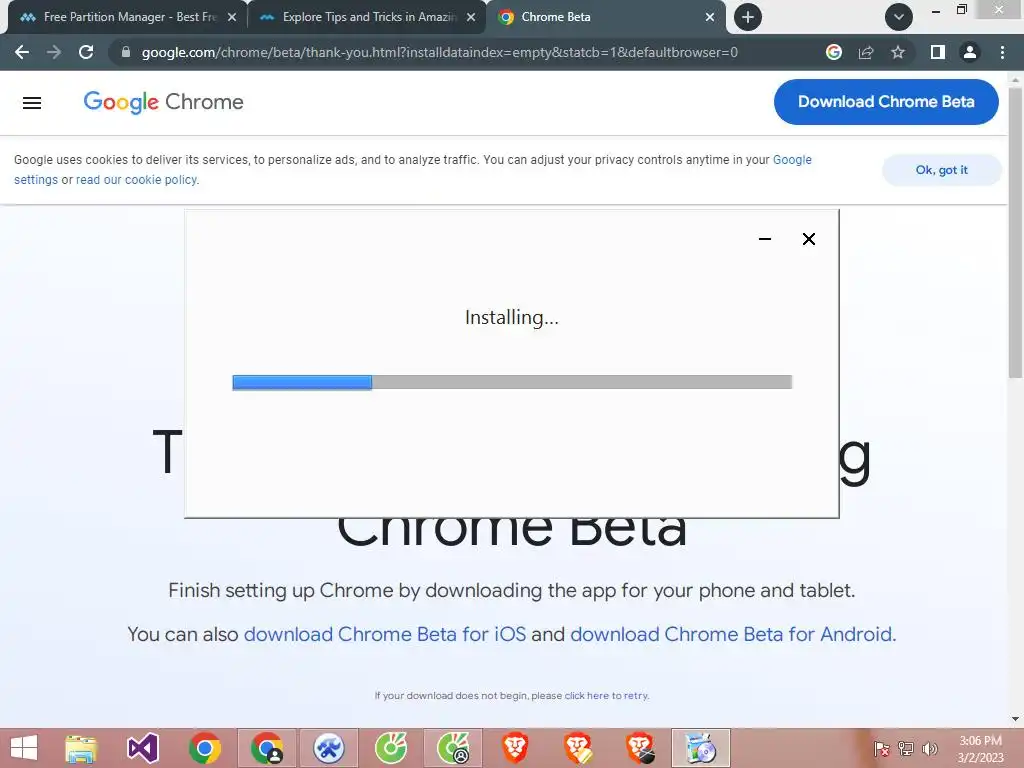The width and height of the screenshot is (1024, 768).
Task: Share this page using share icon
Action: coord(866,52)
